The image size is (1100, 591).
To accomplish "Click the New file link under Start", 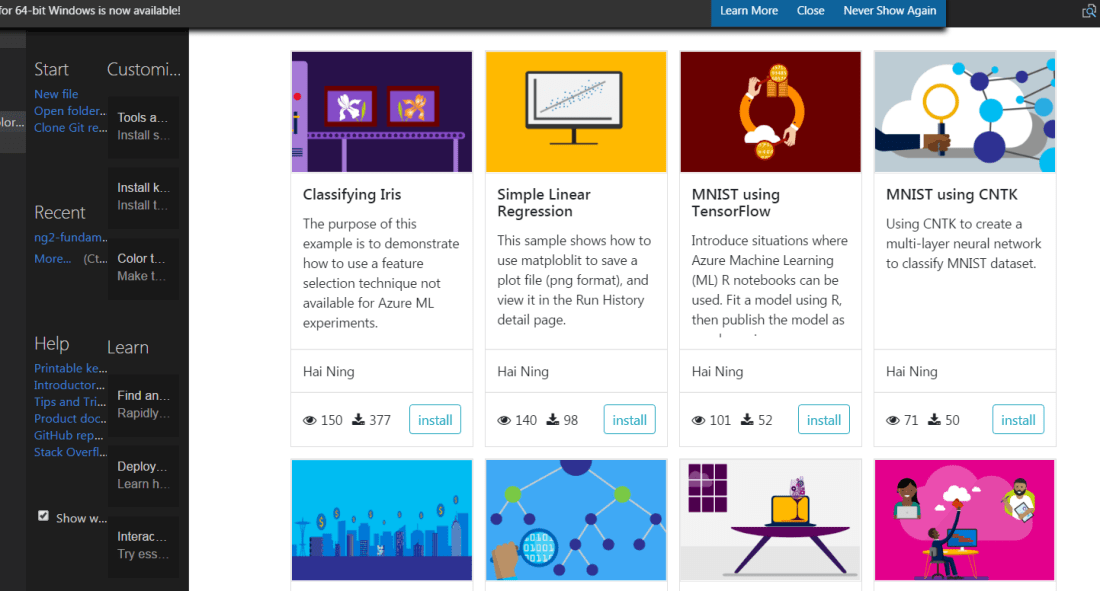I will 56,94.
